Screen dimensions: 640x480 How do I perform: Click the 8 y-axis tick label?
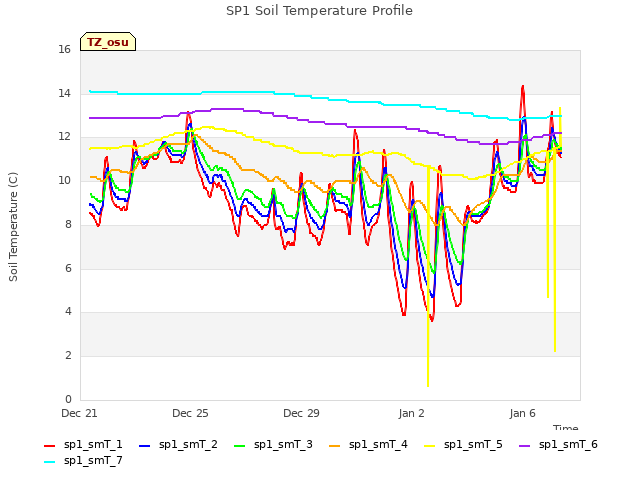tap(68, 224)
